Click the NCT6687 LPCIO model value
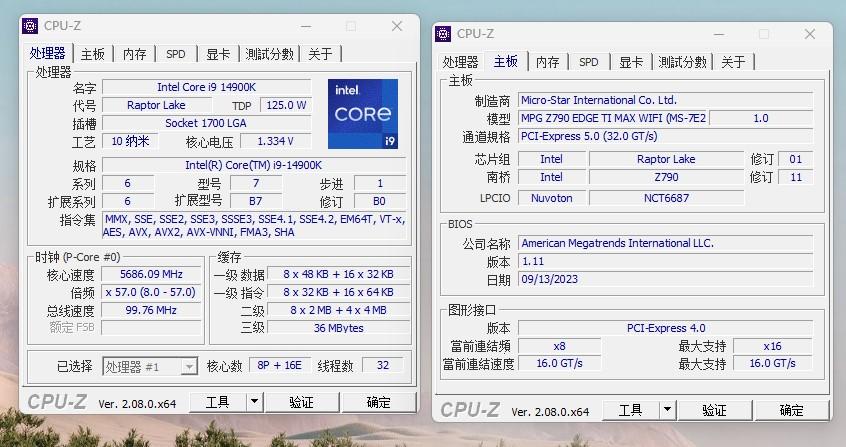846x447 pixels. (x=666, y=198)
